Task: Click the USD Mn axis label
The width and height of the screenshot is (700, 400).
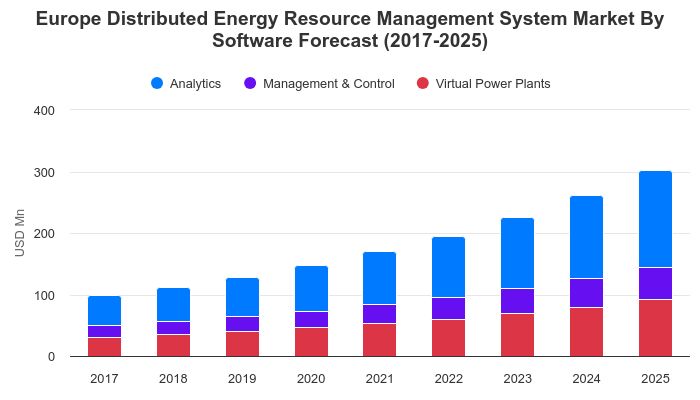Action: click(x=19, y=233)
